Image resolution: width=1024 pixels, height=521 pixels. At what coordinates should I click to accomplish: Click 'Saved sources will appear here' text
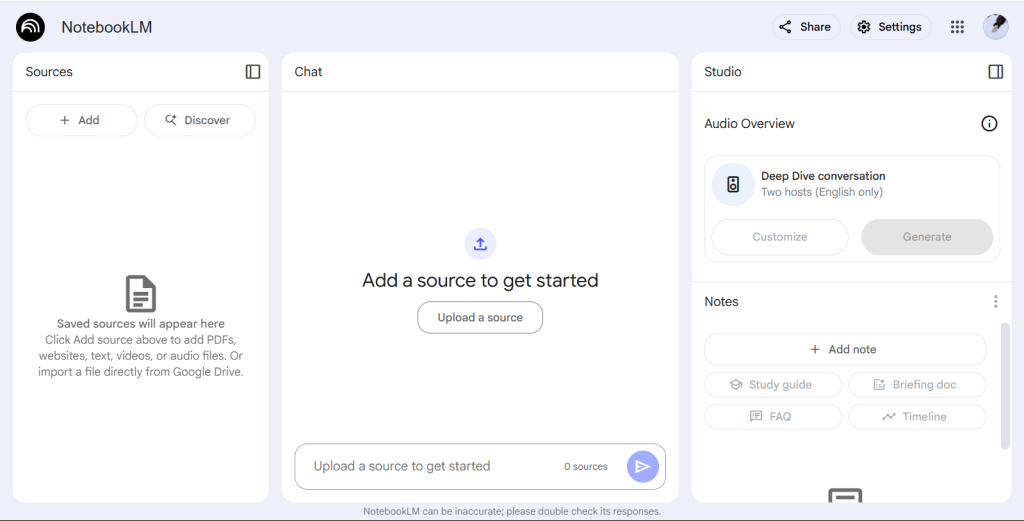point(140,323)
